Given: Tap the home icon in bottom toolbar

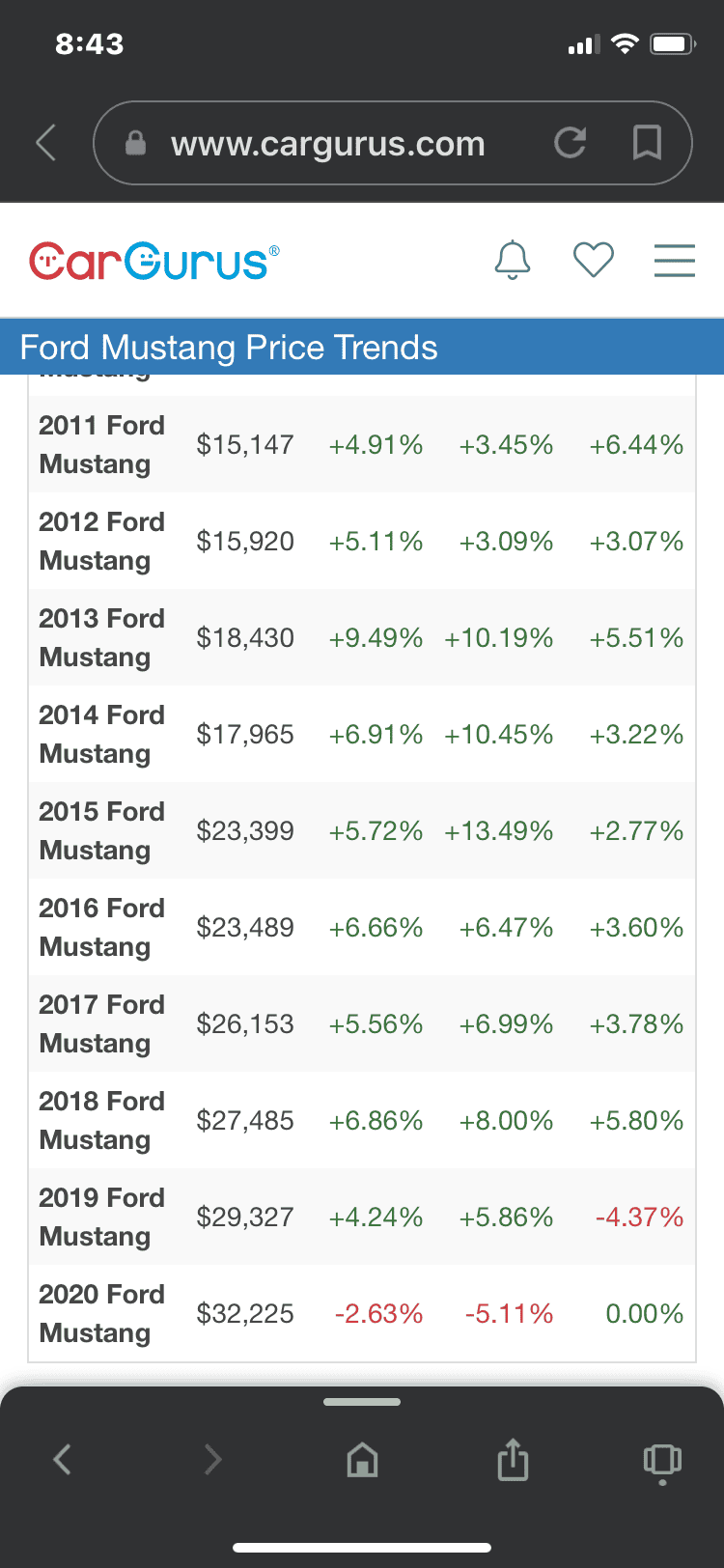Looking at the screenshot, I should [x=362, y=1459].
